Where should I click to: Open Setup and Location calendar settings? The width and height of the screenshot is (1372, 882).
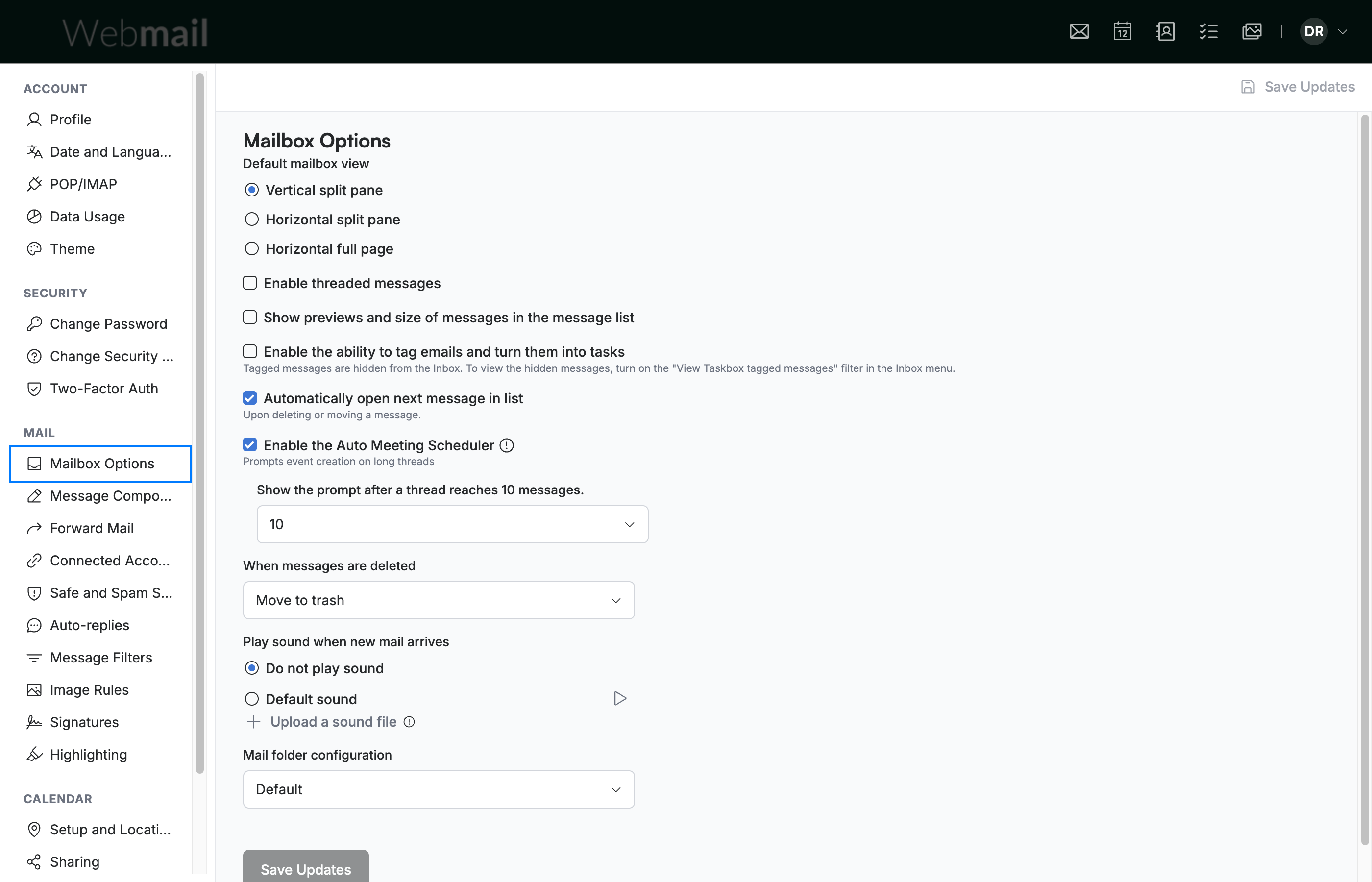(100, 829)
